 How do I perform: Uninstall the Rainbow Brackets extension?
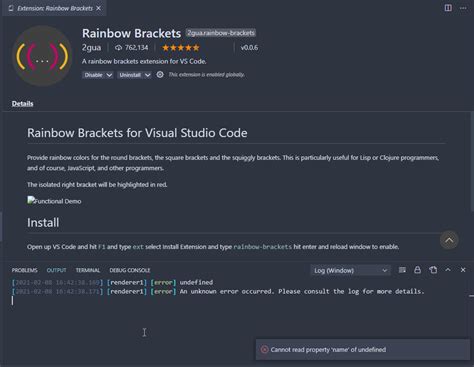click(x=130, y=75)
